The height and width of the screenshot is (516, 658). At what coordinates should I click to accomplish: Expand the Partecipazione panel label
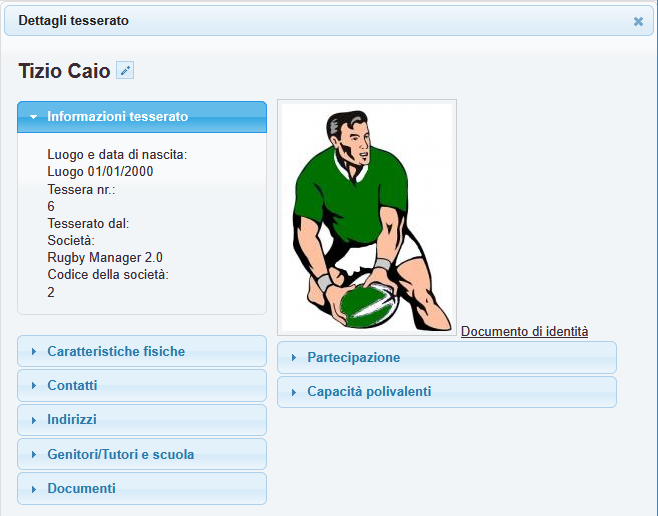click(x=354, y=358)
